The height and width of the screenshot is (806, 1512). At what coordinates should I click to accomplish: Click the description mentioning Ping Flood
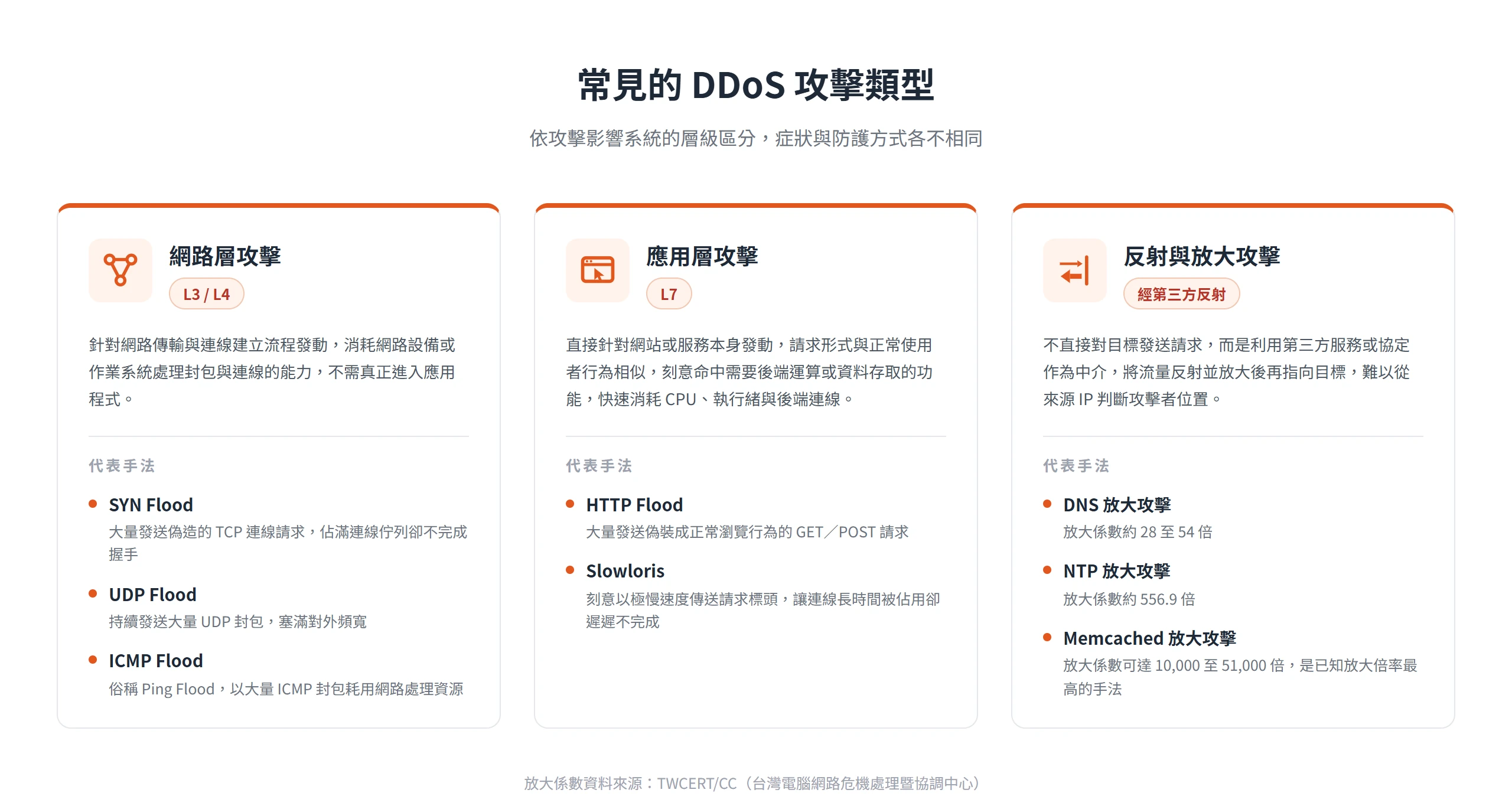(x=286, y=689)
